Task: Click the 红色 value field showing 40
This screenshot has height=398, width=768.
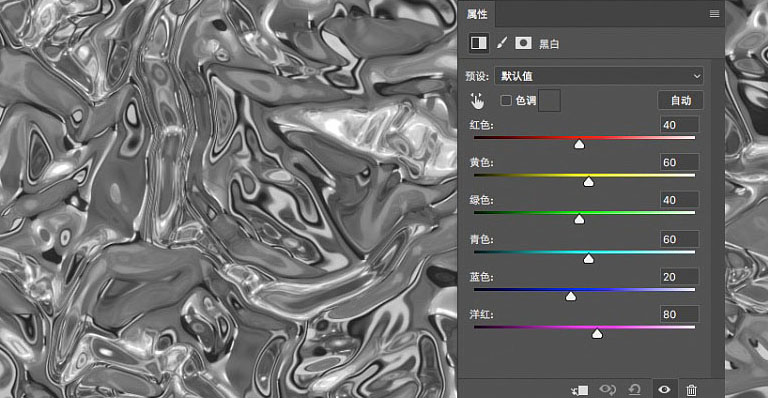Action: tap(679, 125)
